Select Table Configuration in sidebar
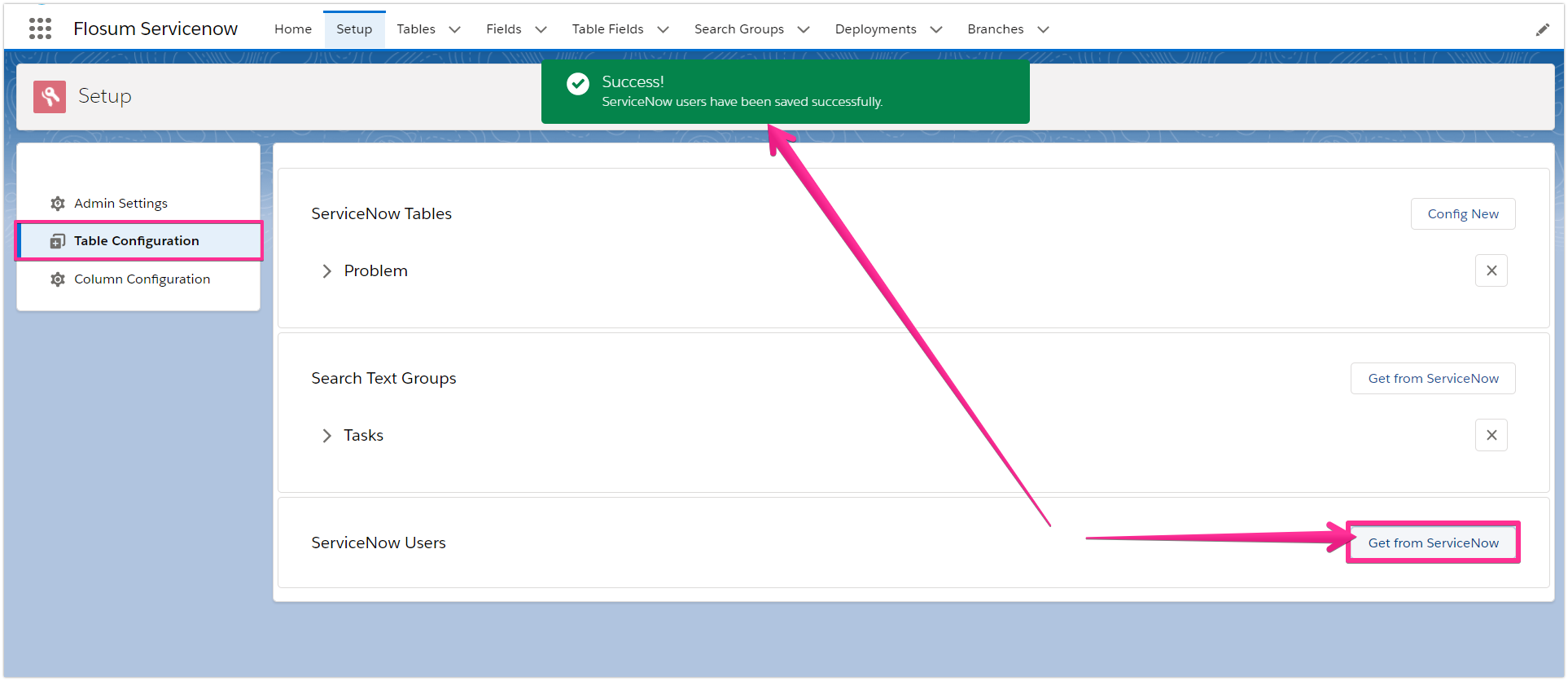Screen dimensions: 1568x681 pos(138,241)
